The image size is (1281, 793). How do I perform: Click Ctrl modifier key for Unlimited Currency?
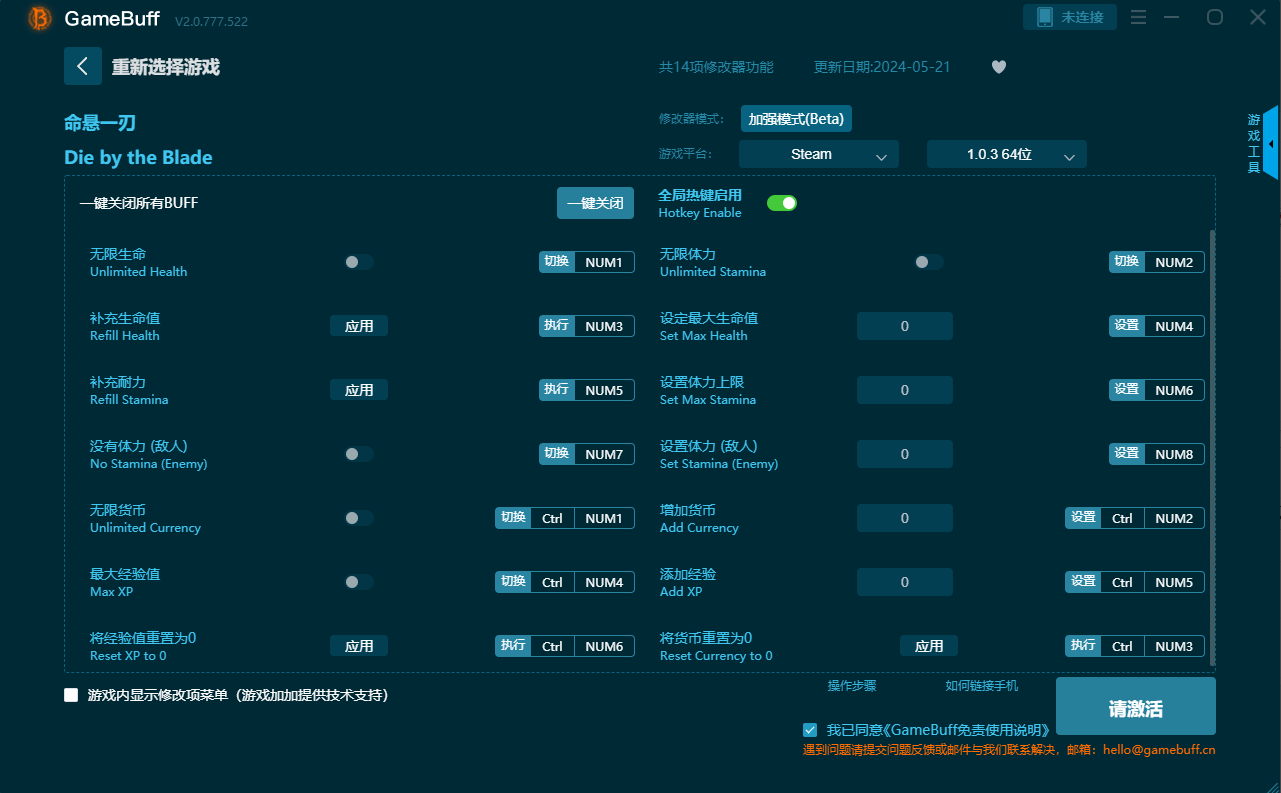[x=552, y=518]
